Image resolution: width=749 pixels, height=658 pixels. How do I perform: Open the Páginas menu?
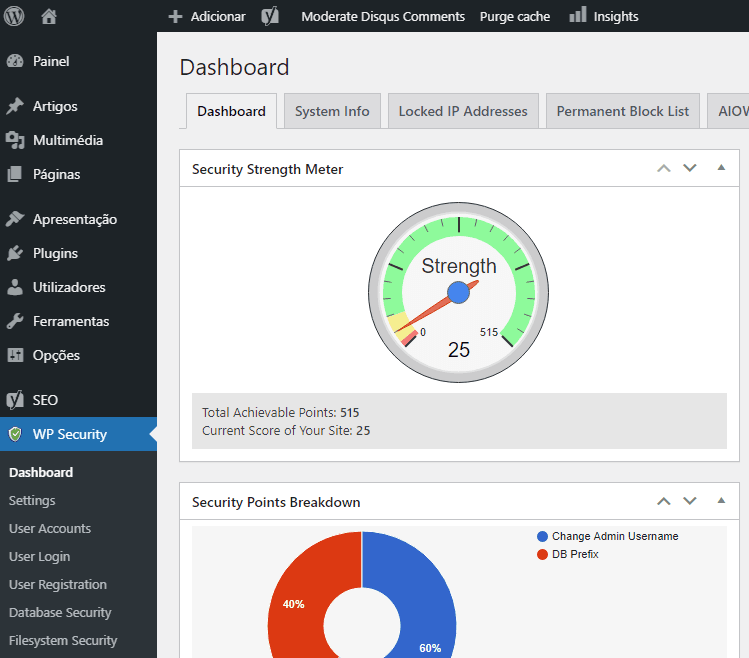56,174
